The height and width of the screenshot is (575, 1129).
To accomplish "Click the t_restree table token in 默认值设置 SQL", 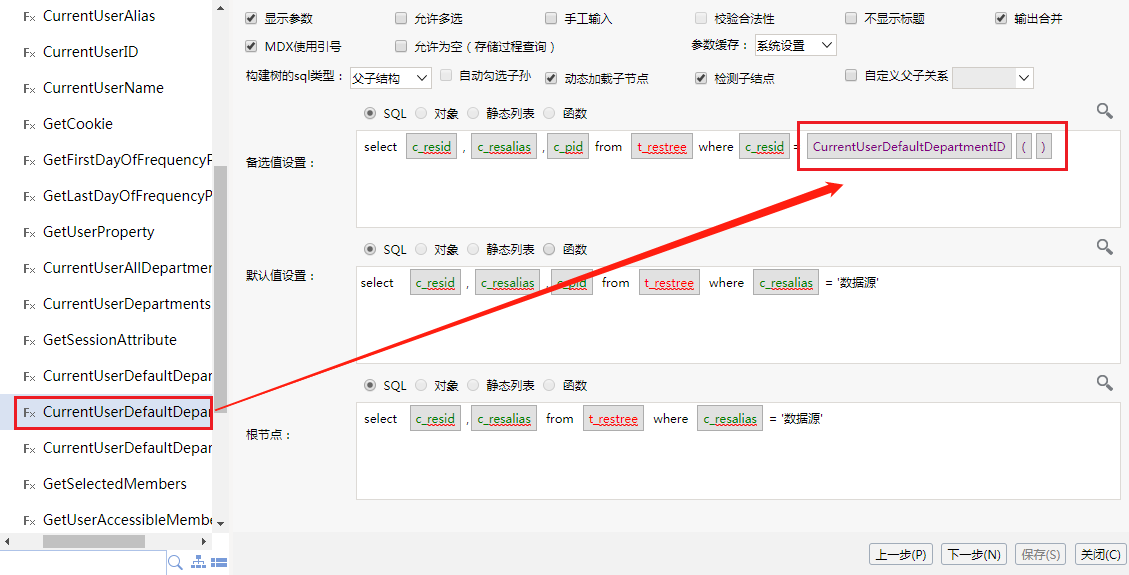I will point(669,283).
